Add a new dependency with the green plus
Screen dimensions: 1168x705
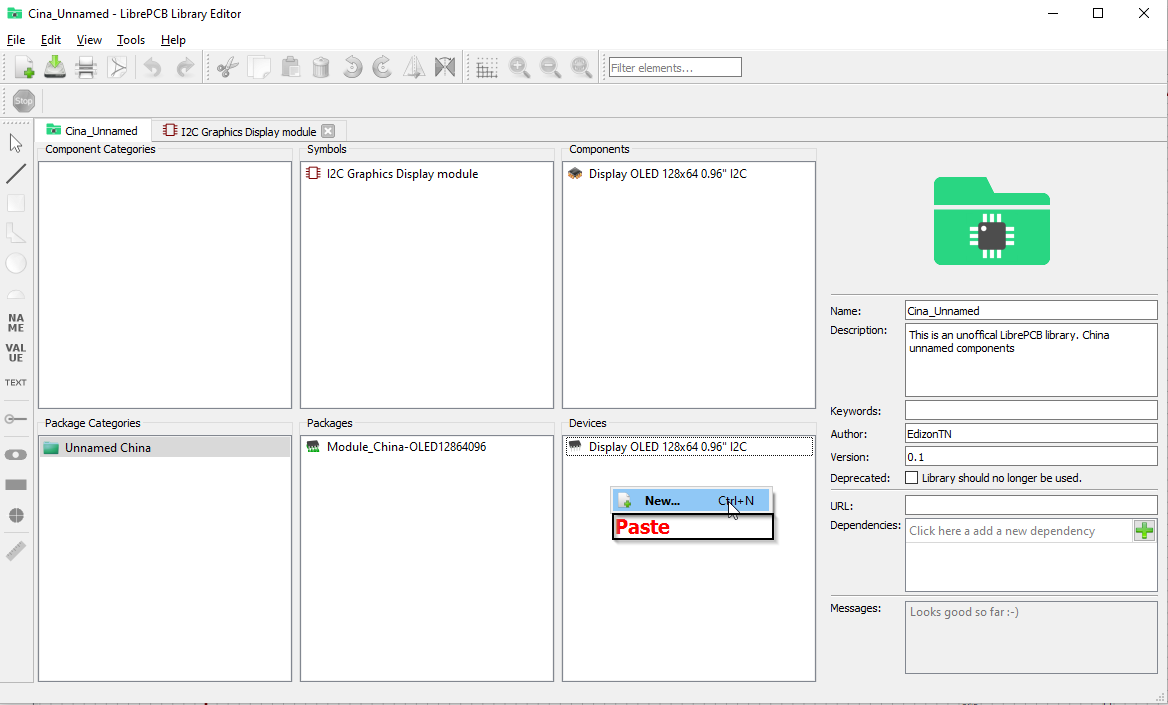1144,530
